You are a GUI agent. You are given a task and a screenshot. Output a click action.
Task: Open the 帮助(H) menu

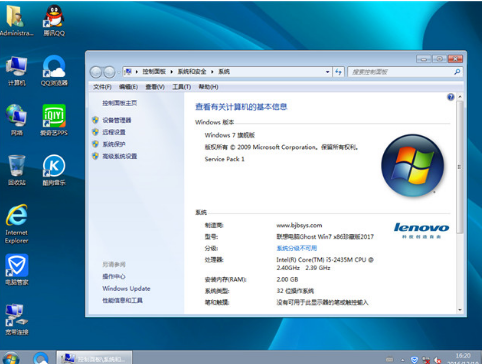[208, 87]
